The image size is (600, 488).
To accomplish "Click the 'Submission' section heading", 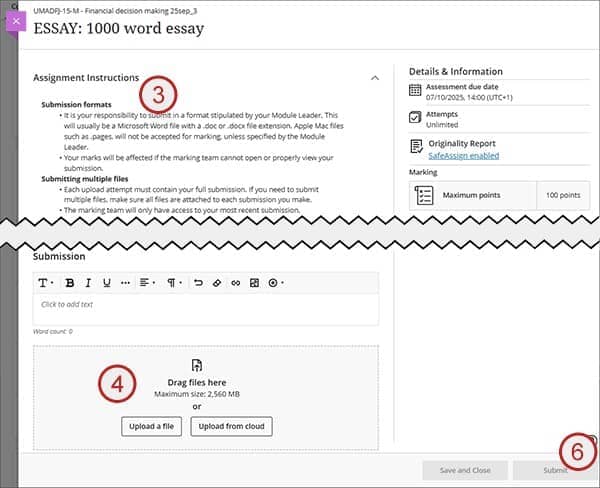I will click(x=59, y=256).
